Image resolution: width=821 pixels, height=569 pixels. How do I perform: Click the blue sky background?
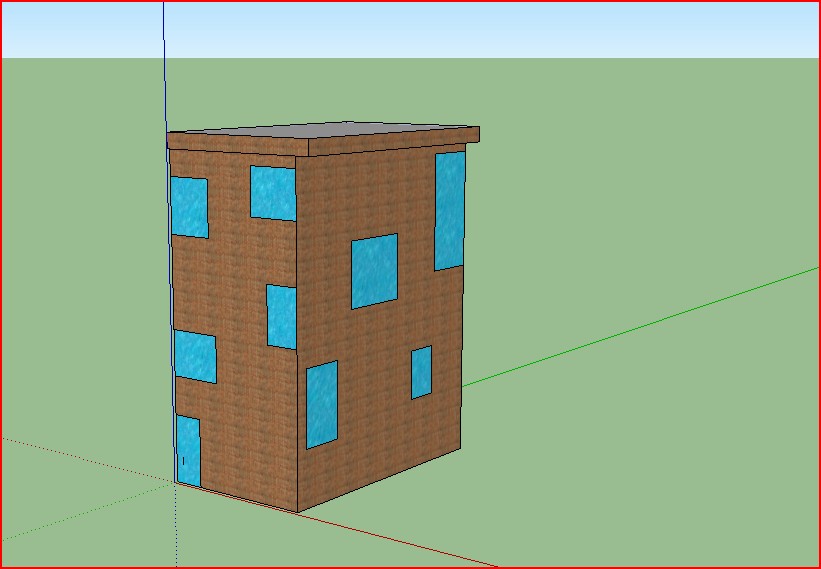click(500, 30)
